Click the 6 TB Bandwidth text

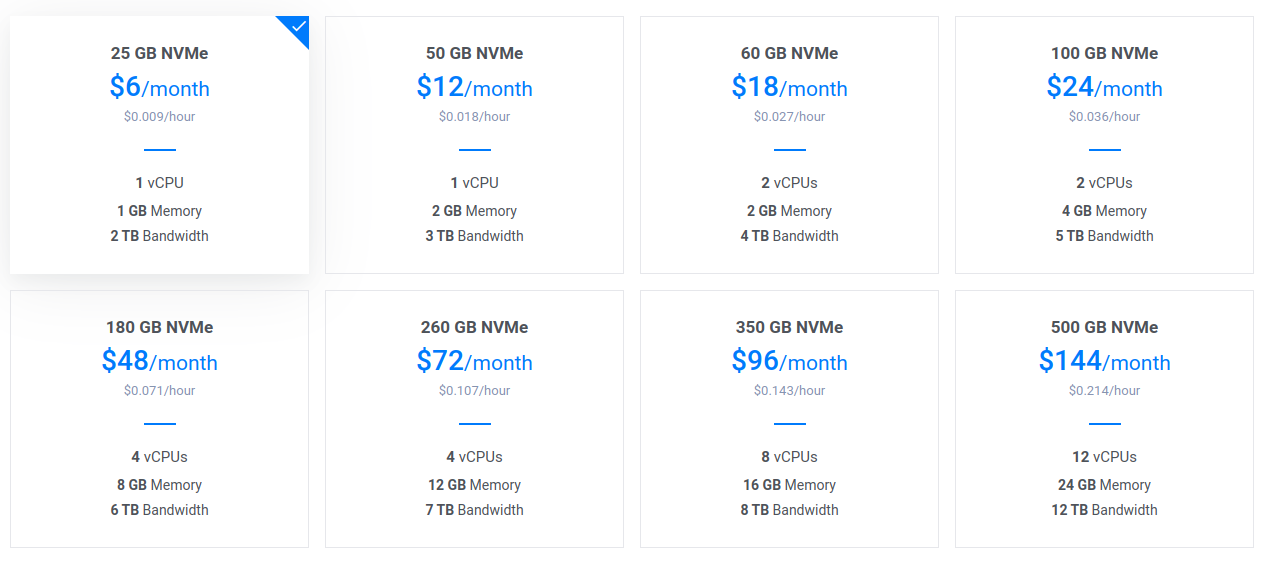click(x=159, y=510)
